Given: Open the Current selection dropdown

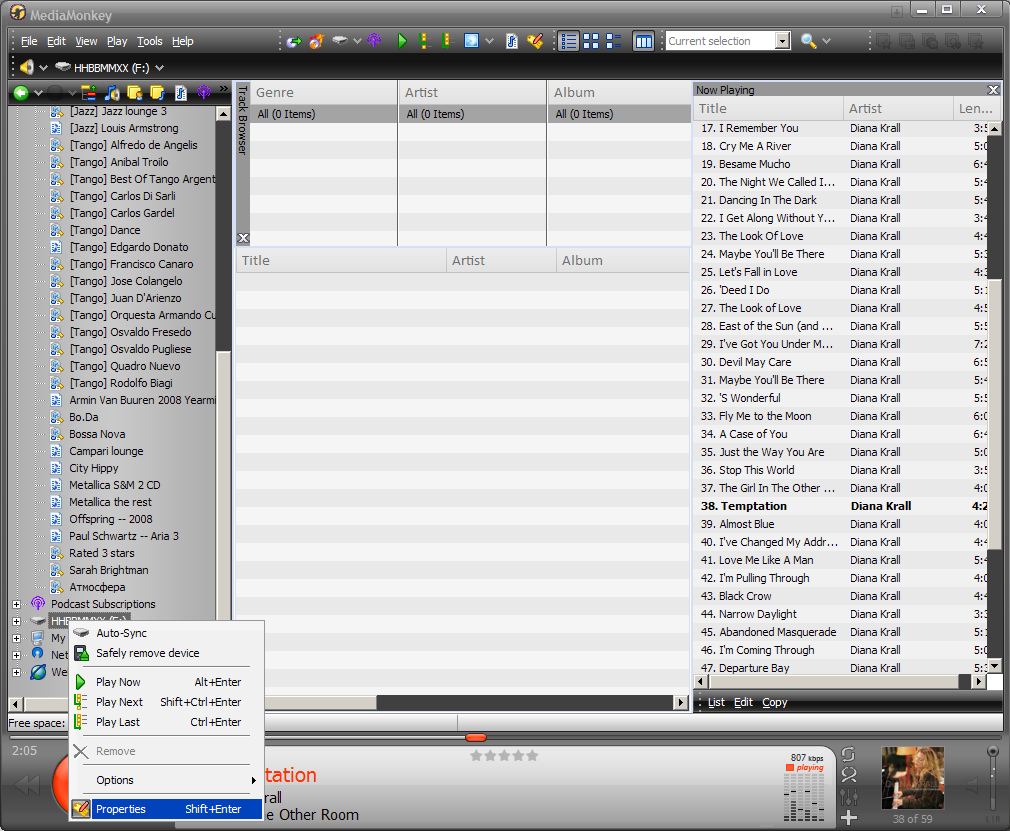Looking at the screenshot, I should (x=783, y=41).
